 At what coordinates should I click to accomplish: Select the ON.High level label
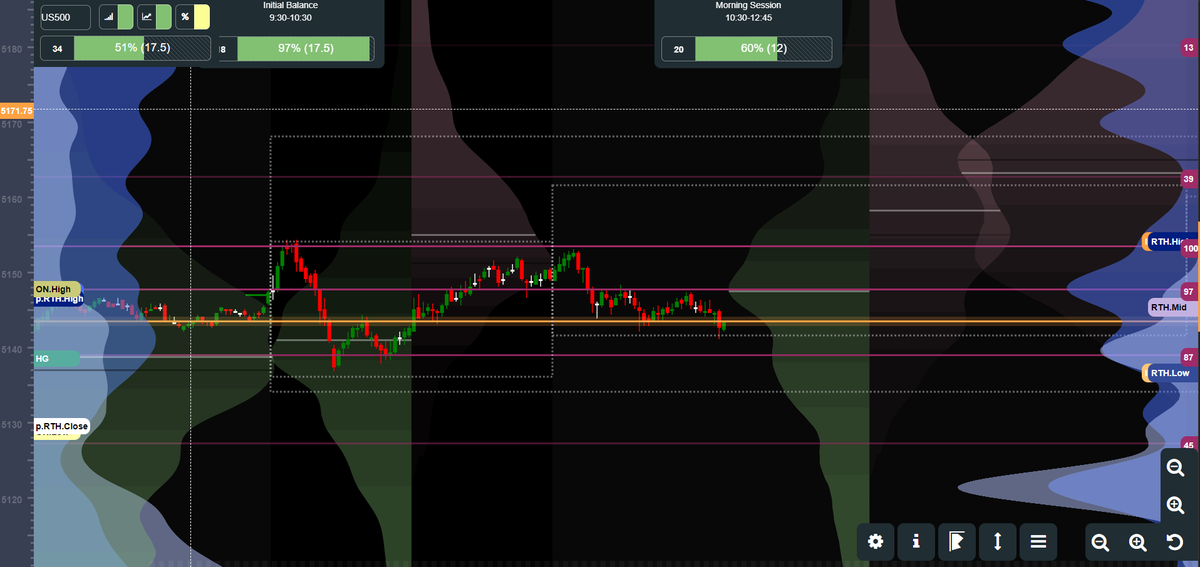[x=57, y=289]
